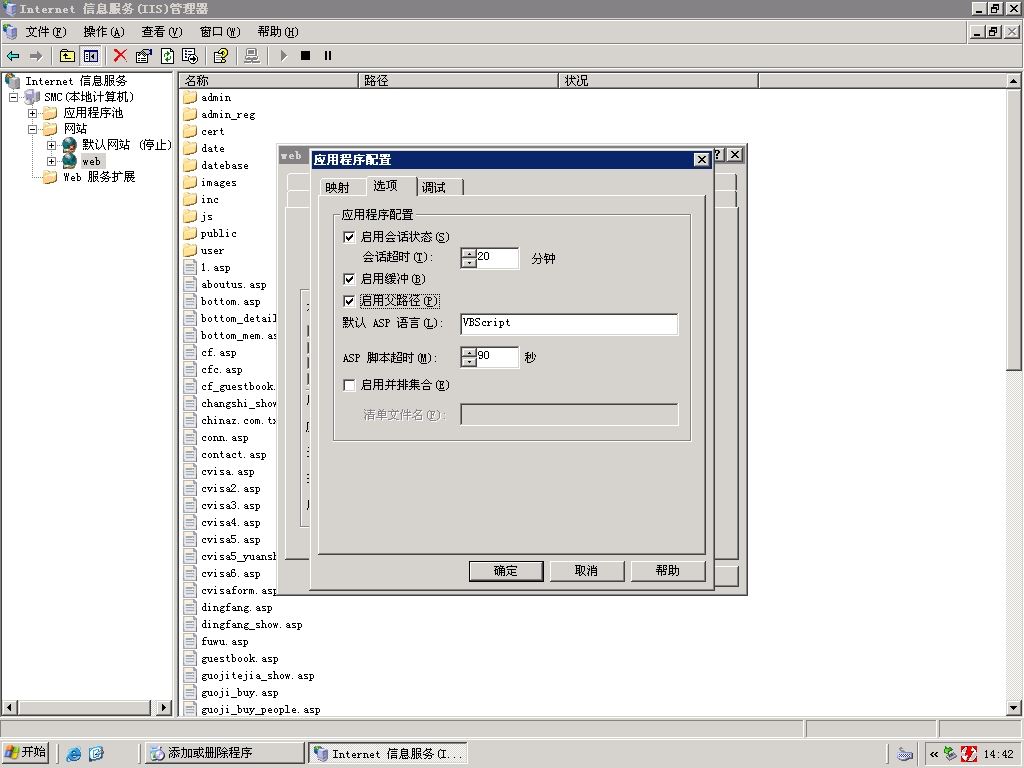The image size is (1024, 768).
Task: Toggle the console tree pane icon
Action: tap(91, 56)
